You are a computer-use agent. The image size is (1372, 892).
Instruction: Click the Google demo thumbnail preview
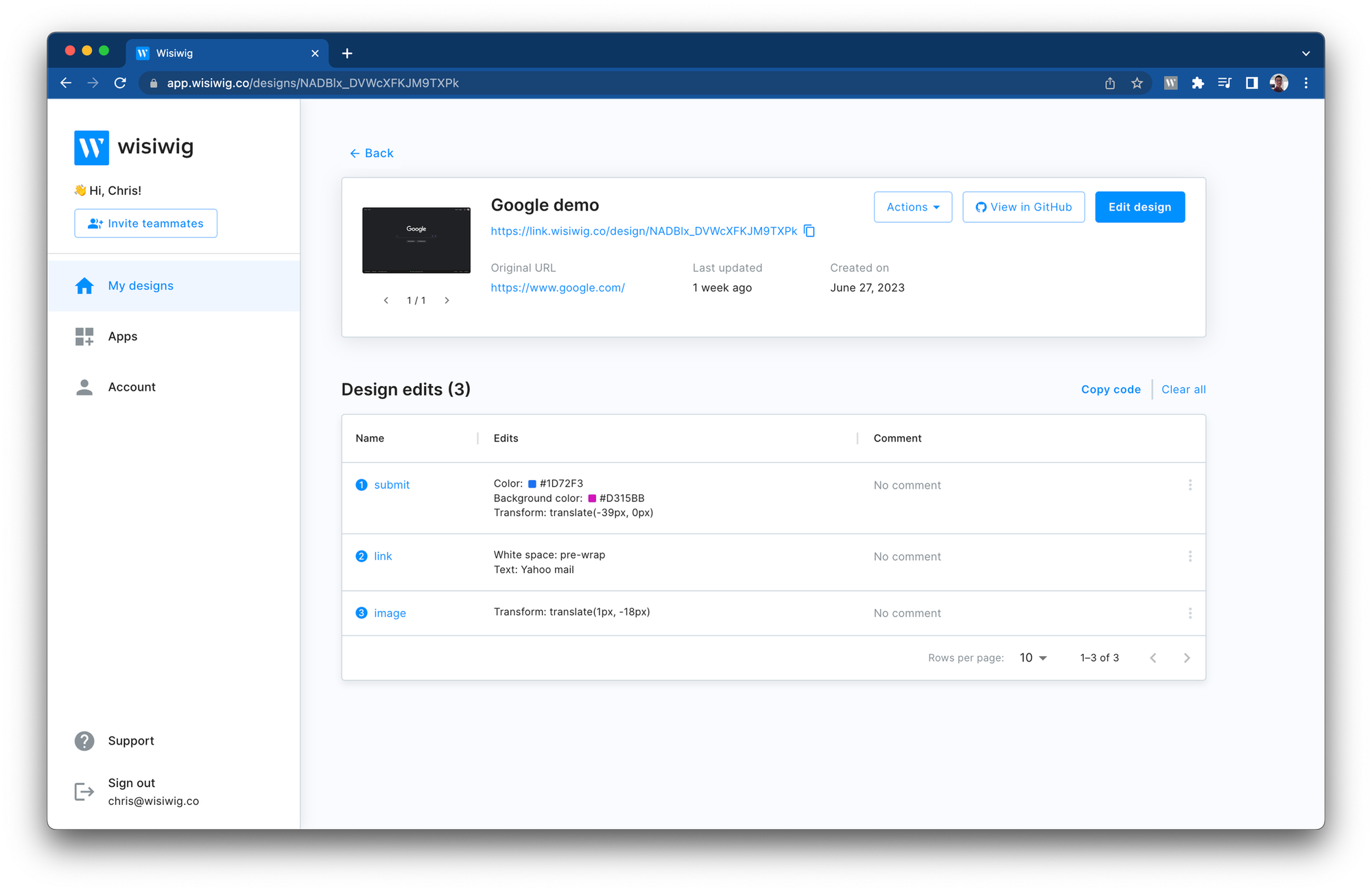click(x=416, y=240)
